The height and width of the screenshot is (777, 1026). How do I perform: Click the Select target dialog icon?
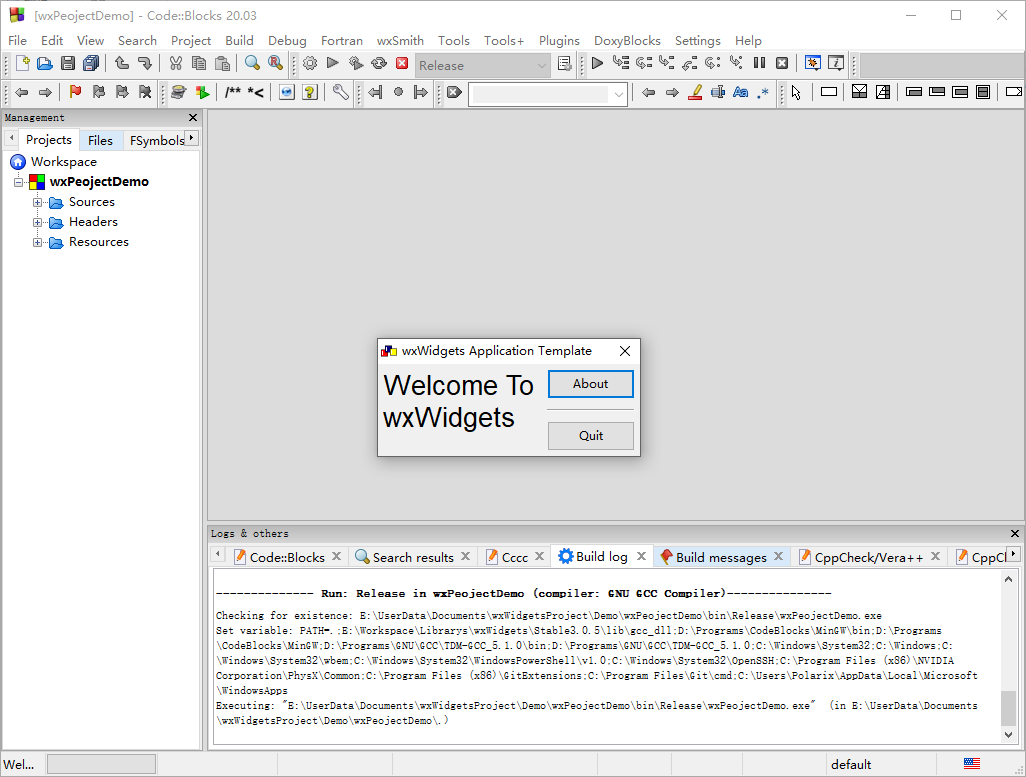coord(564,63)
